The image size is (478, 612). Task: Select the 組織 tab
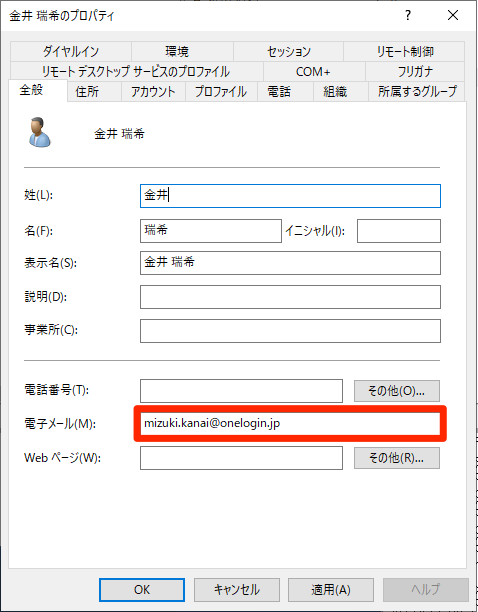click(341, 92)
